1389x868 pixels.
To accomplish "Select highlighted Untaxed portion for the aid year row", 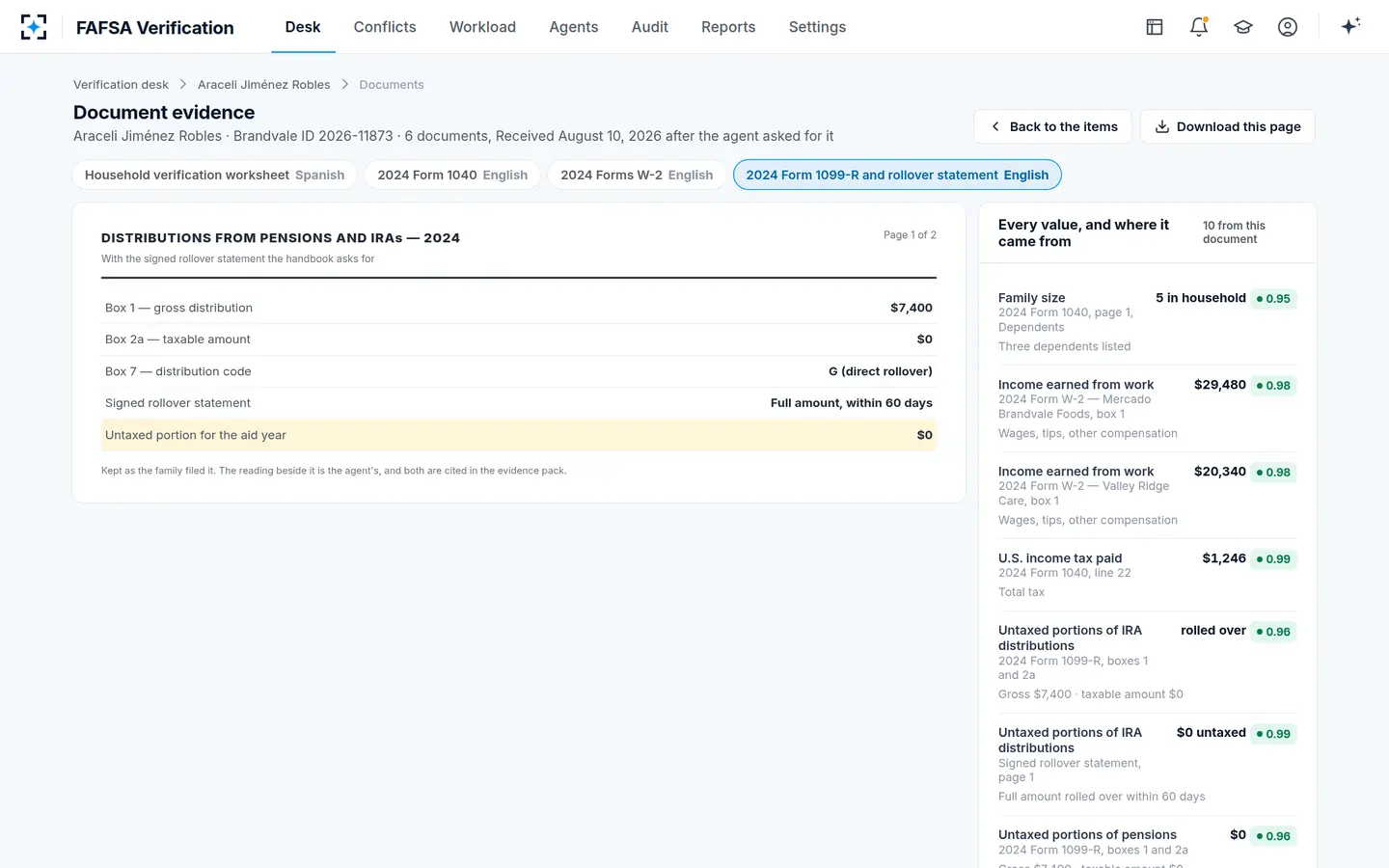I will pyautogui.click(x=519, y=435).
